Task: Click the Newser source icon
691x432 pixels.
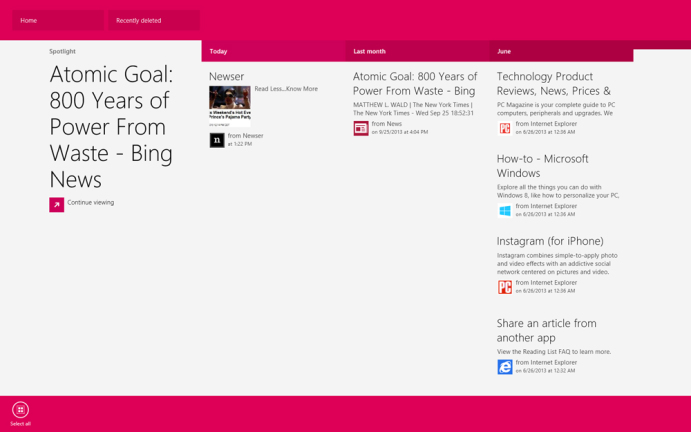Action: coord(217,140)
